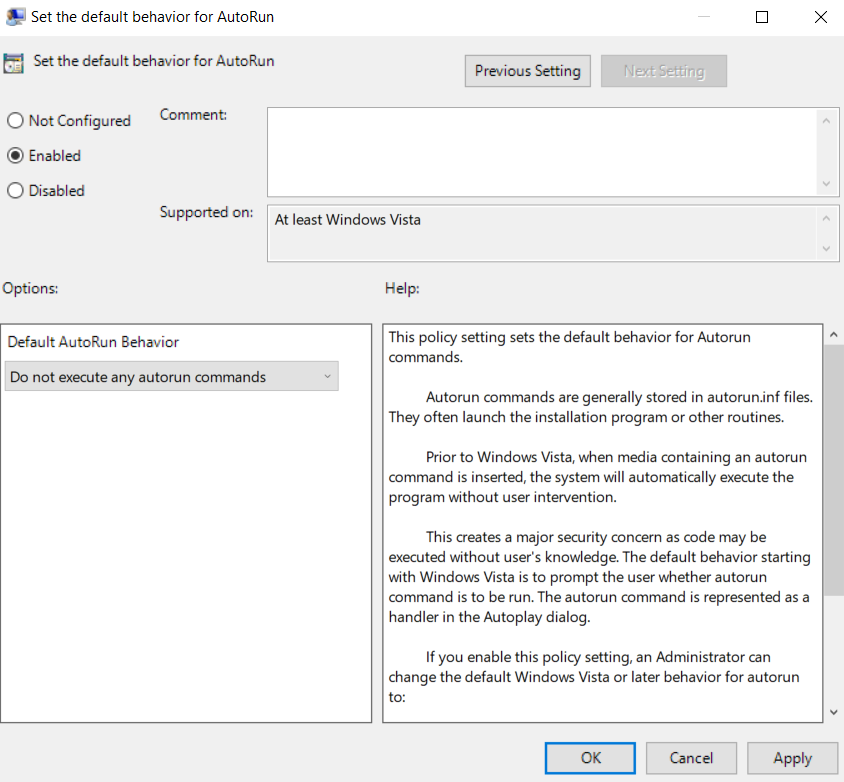The image size is (844, 782).
Task: Click the Cancel button
Action: pyautogui.click(x=692, y=758)
